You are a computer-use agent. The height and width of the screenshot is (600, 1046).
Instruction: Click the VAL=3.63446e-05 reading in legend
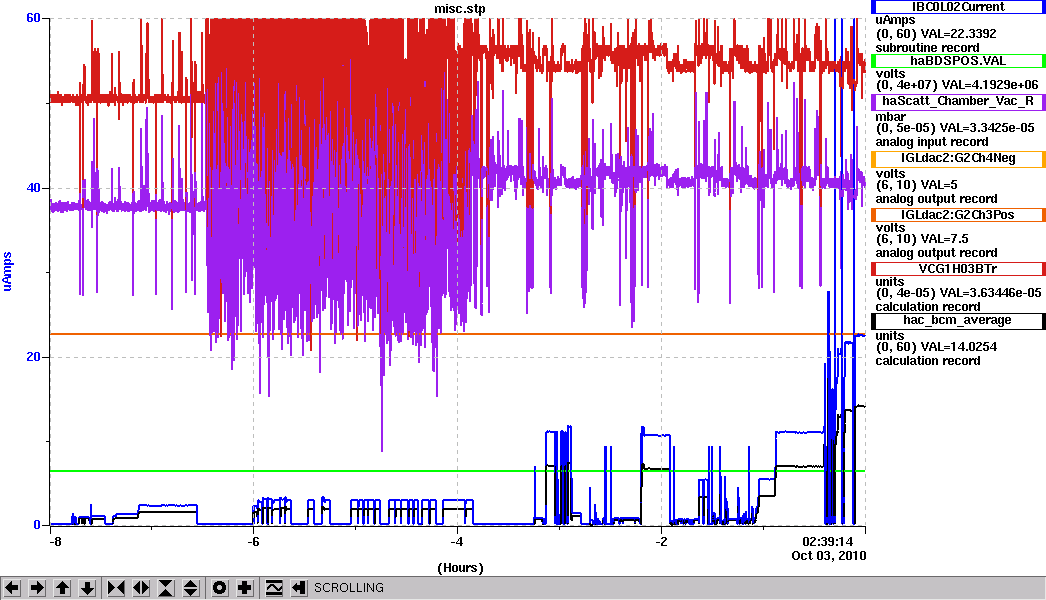point(991,293)
